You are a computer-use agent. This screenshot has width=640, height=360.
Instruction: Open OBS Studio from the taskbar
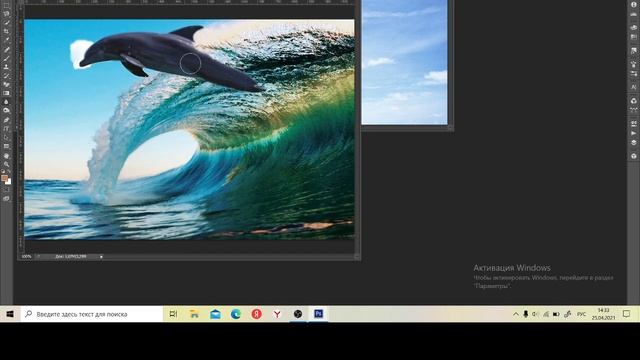click(x=298, y=314)
